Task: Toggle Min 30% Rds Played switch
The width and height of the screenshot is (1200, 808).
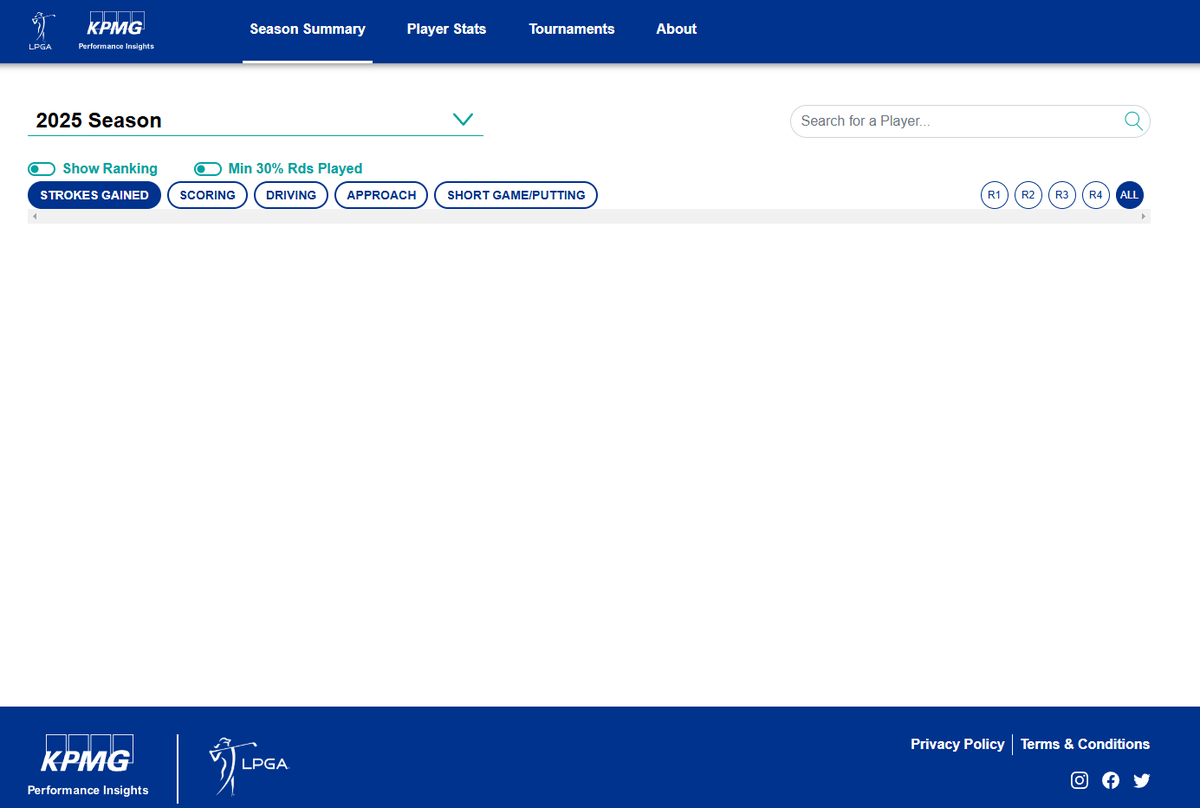Action: [x=207, y=169]
